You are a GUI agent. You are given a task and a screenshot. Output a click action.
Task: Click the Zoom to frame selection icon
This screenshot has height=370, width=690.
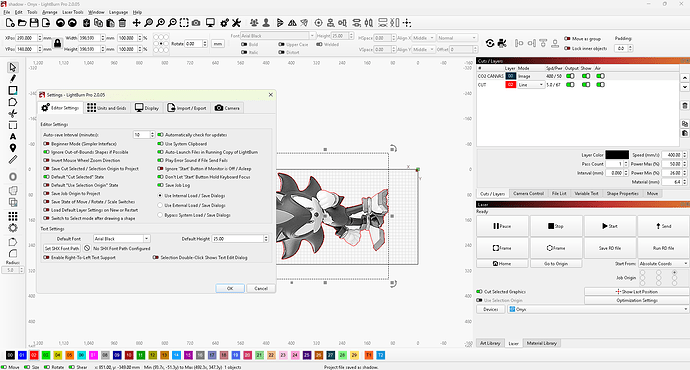click(184, 23)
